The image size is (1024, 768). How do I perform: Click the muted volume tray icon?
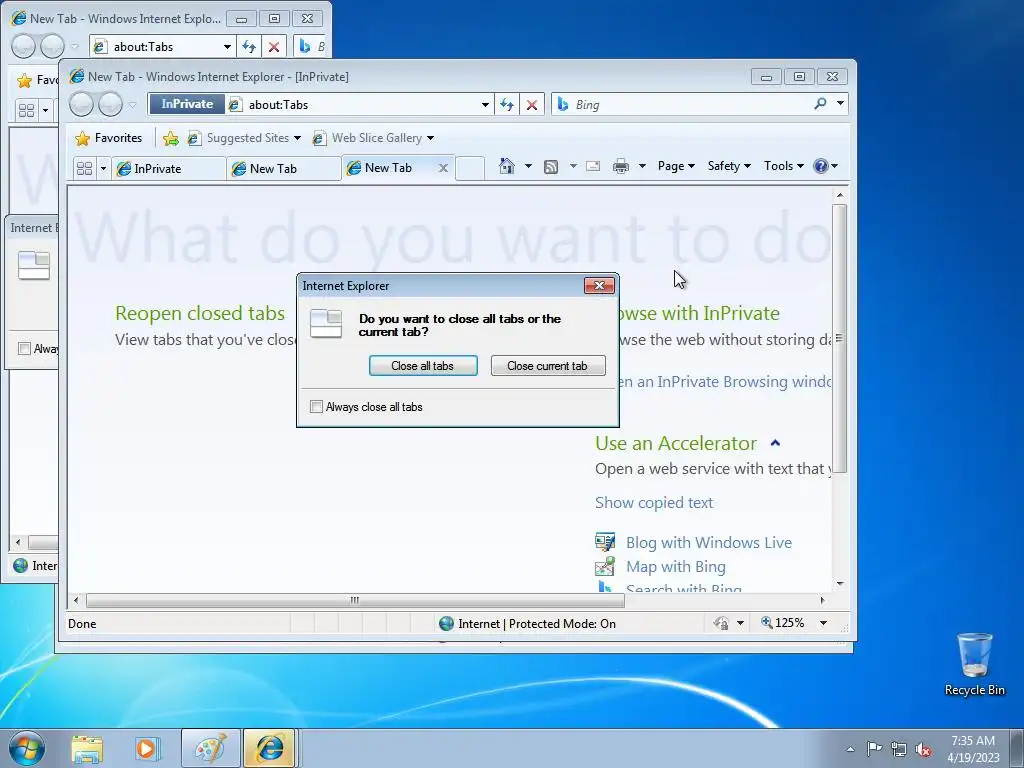point(923,750)
